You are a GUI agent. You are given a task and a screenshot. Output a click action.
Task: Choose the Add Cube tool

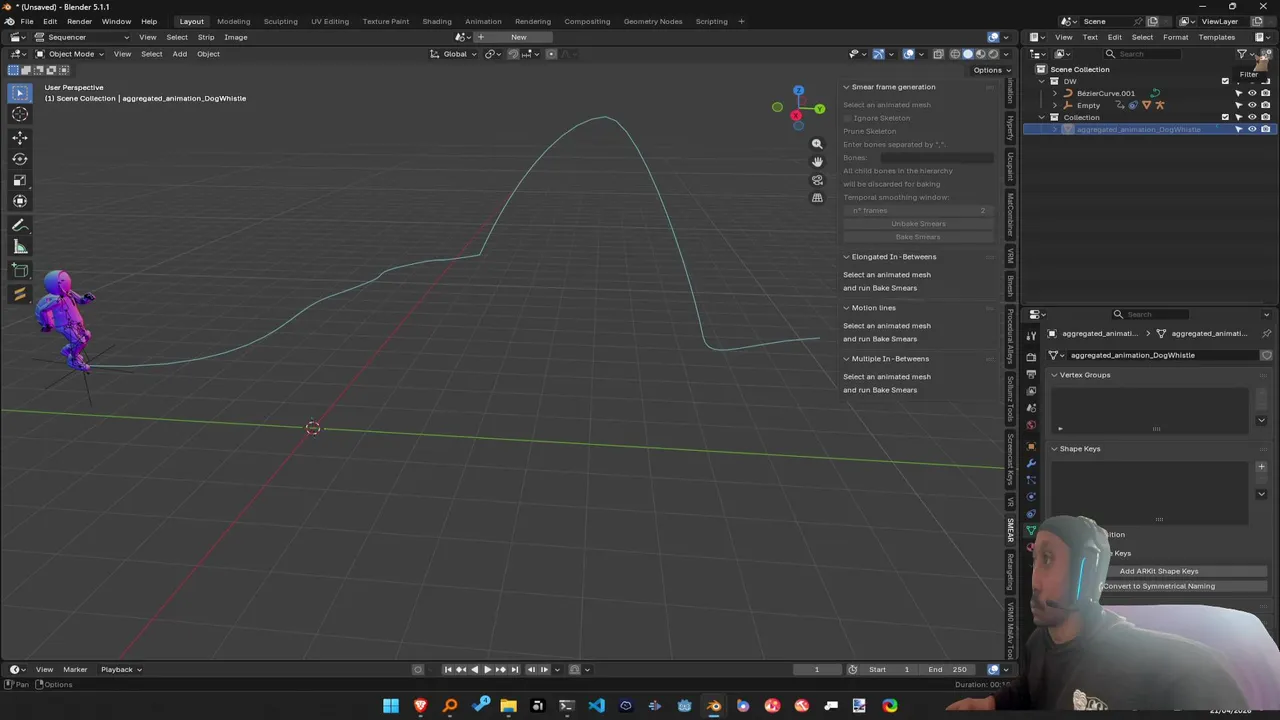click(20, 271)
